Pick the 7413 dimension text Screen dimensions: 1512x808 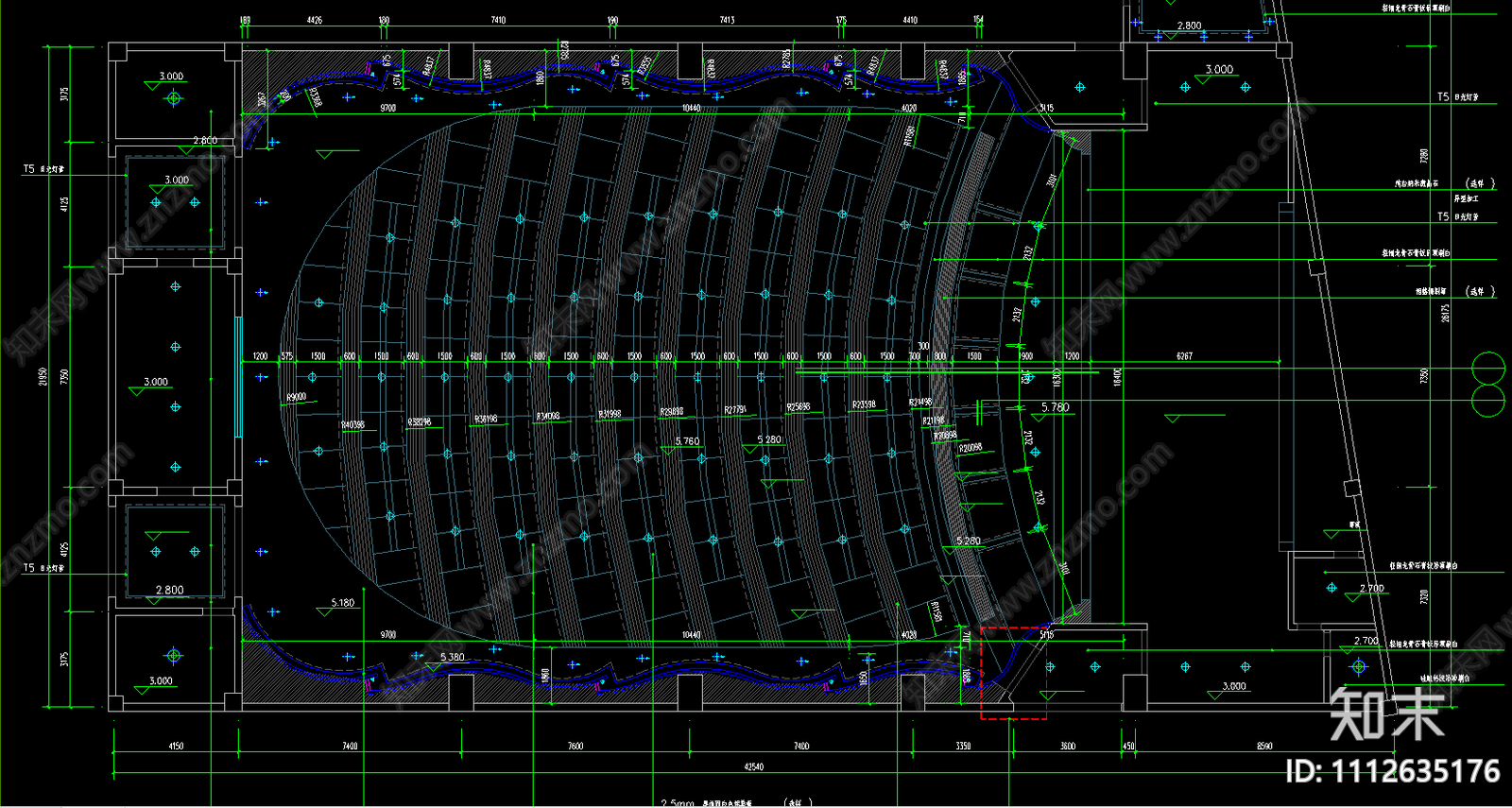pyautogui.click(x=727, y=20)
